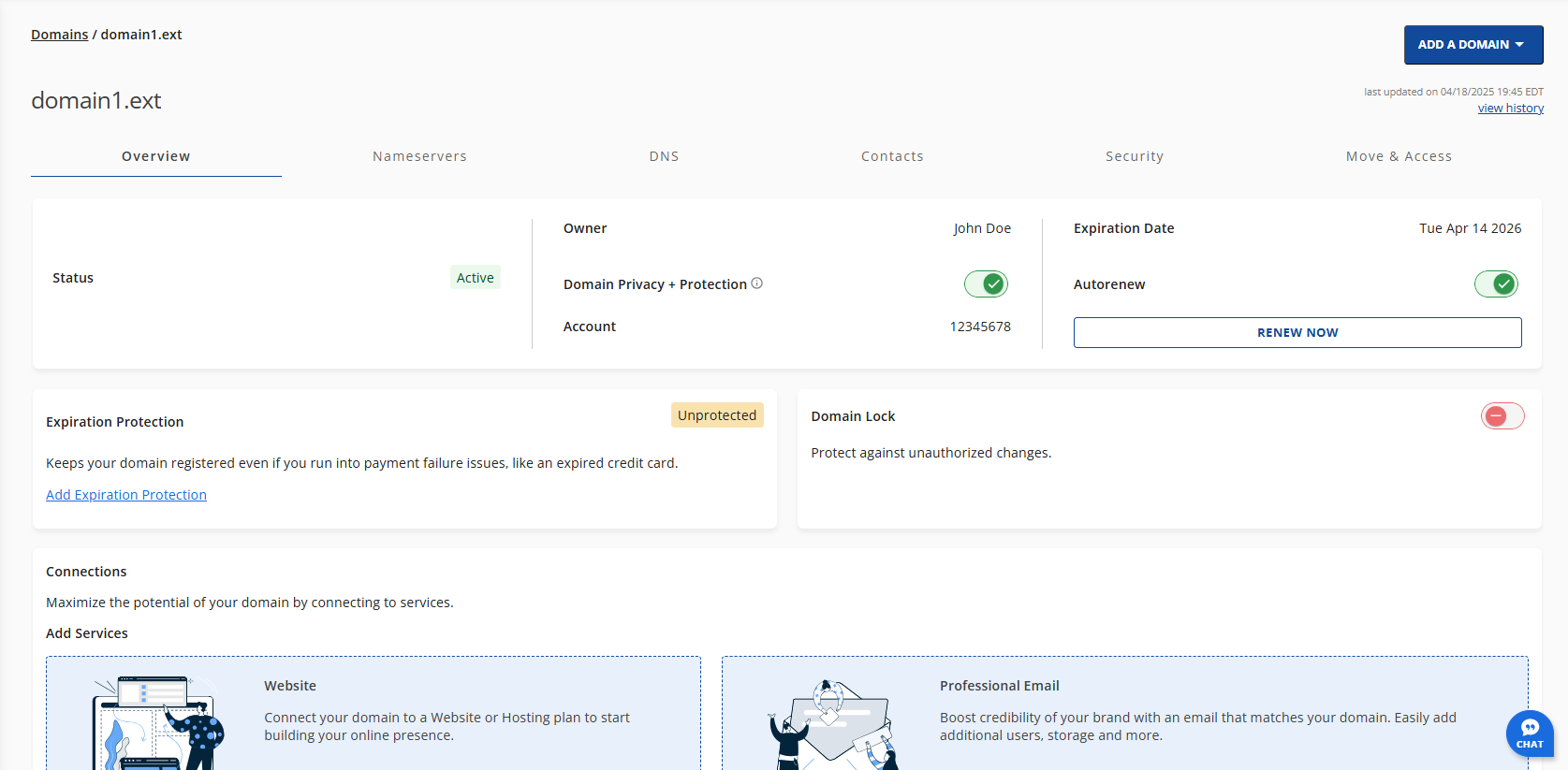Follow the Domains breadcrumb link
The image size is (1568, 770).
click(60, 35)
